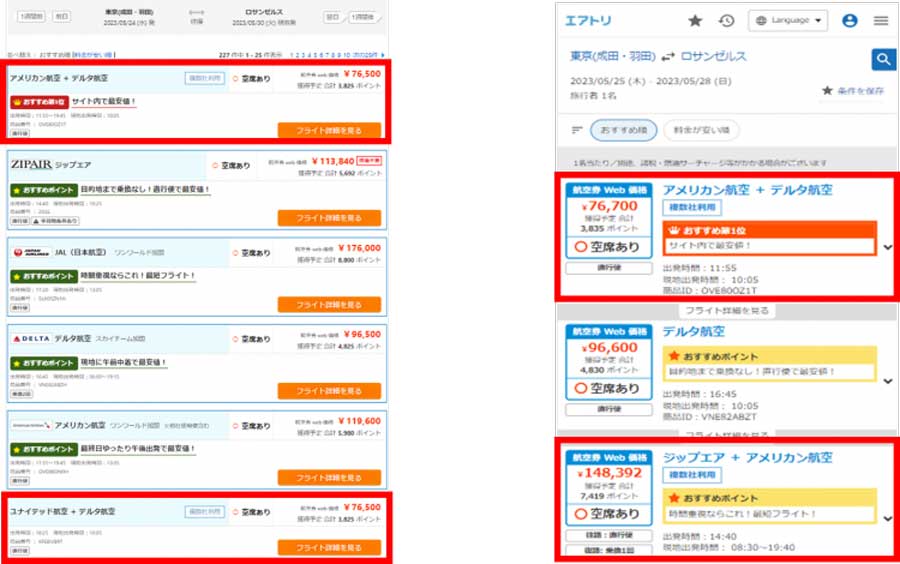
Task: Click 条件を保存 link
Action: [860, 91]
